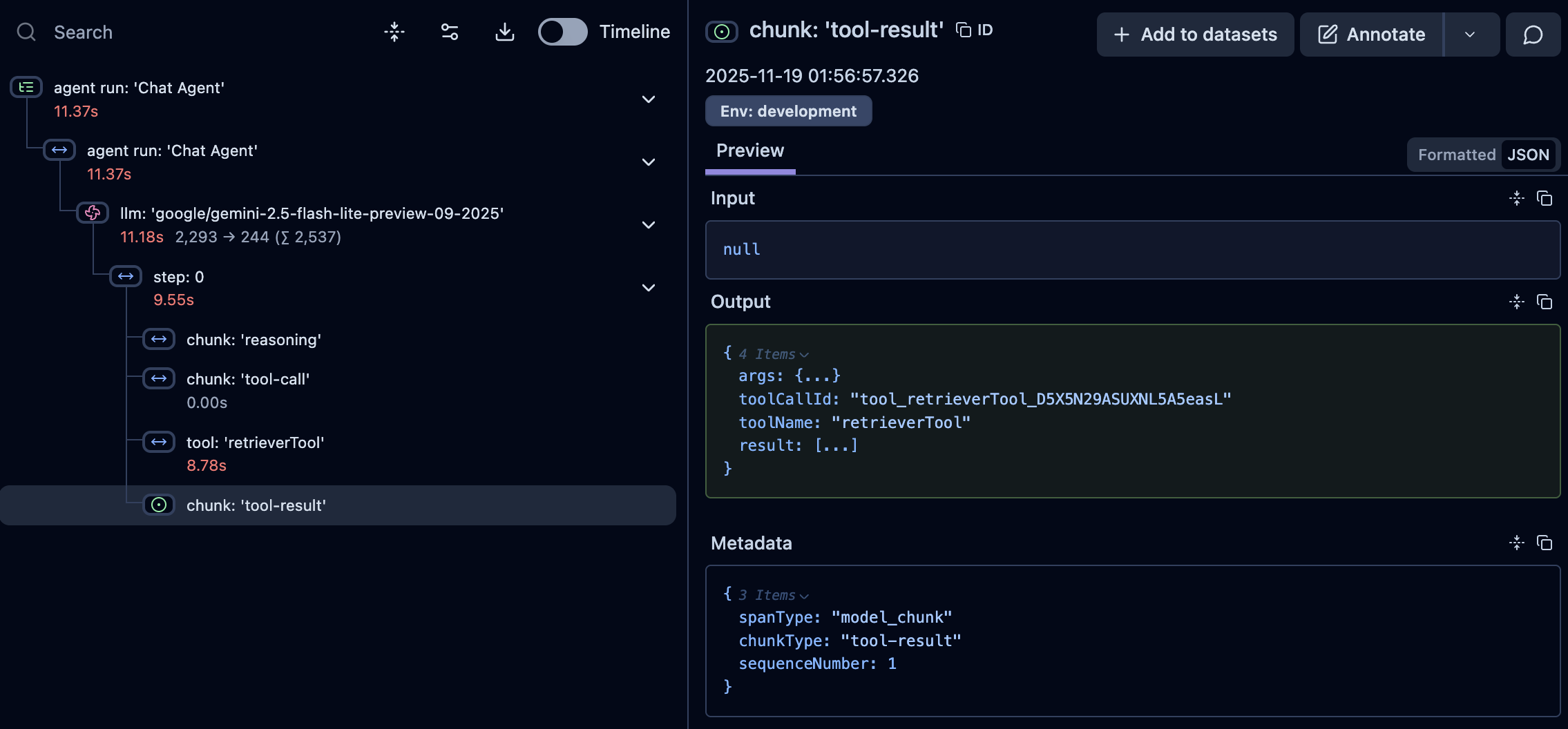Open the comments speech bubble icon
The height and width of the screenshot is (729, 1568).
tap(1533, 35)
